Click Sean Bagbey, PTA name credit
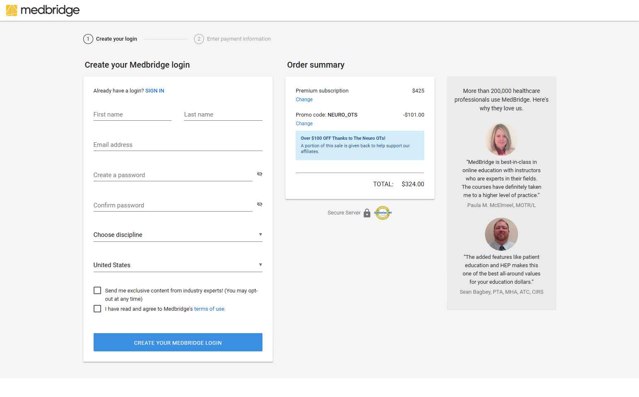 tap(501, 292)
